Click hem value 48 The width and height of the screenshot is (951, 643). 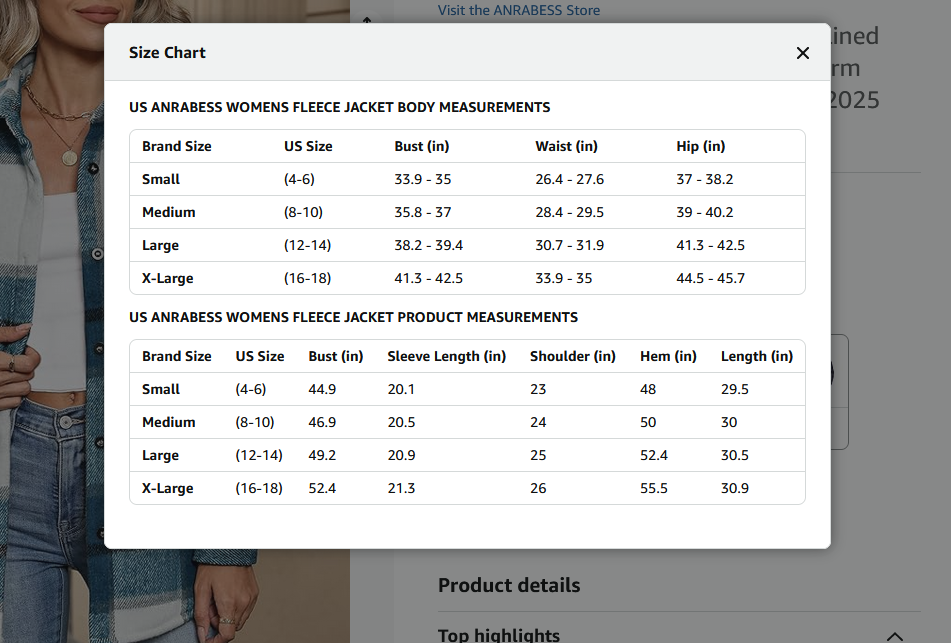pyautogui.click(x=648, y=389)
